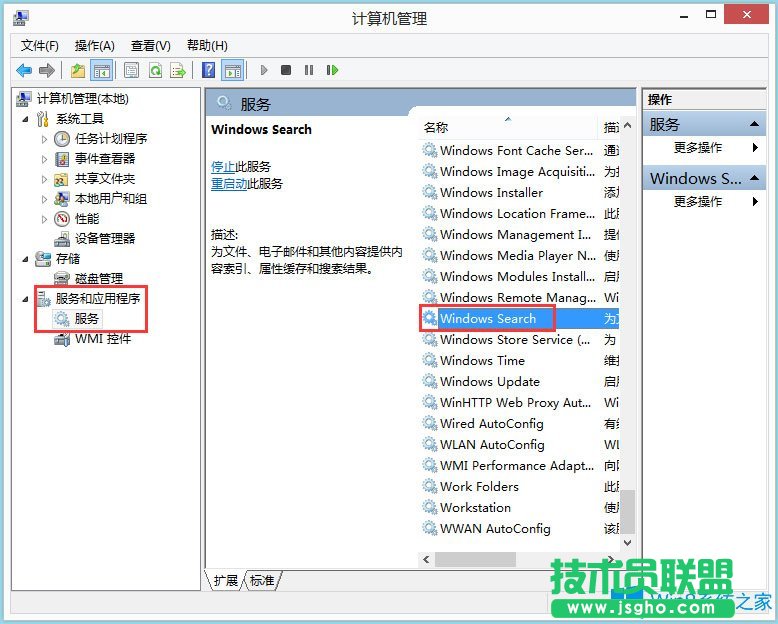778x624 pixels.
Task: Open the 文件(F) menu
Action: tap(40, 46)
